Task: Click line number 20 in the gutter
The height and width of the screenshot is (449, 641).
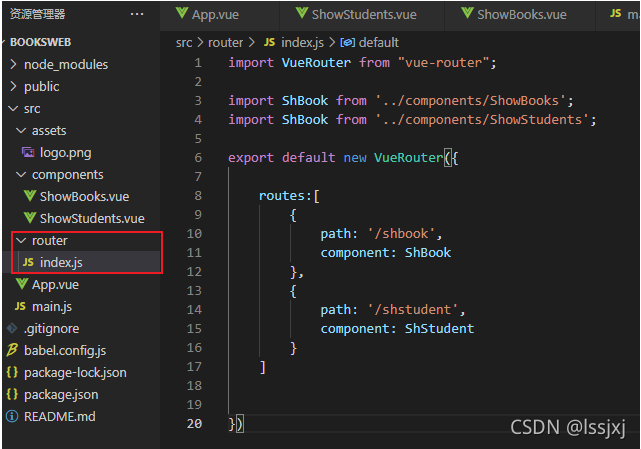Action: click(194, 424)
